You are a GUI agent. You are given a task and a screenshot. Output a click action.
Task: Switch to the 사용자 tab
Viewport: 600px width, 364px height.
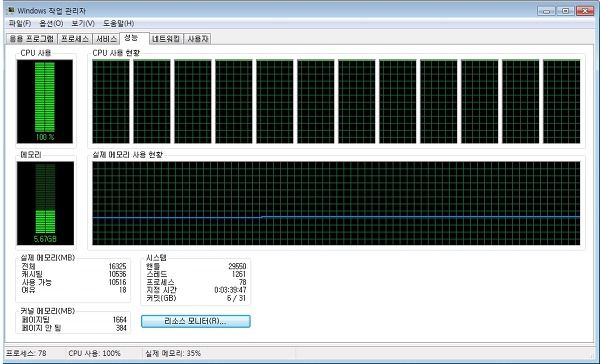(x=197, y=39)
